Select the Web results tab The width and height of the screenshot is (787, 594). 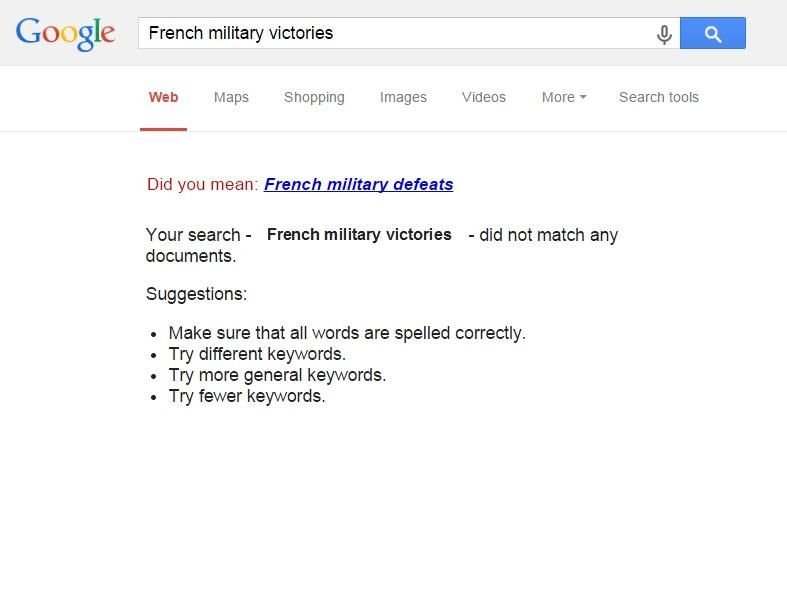[163, 97]
